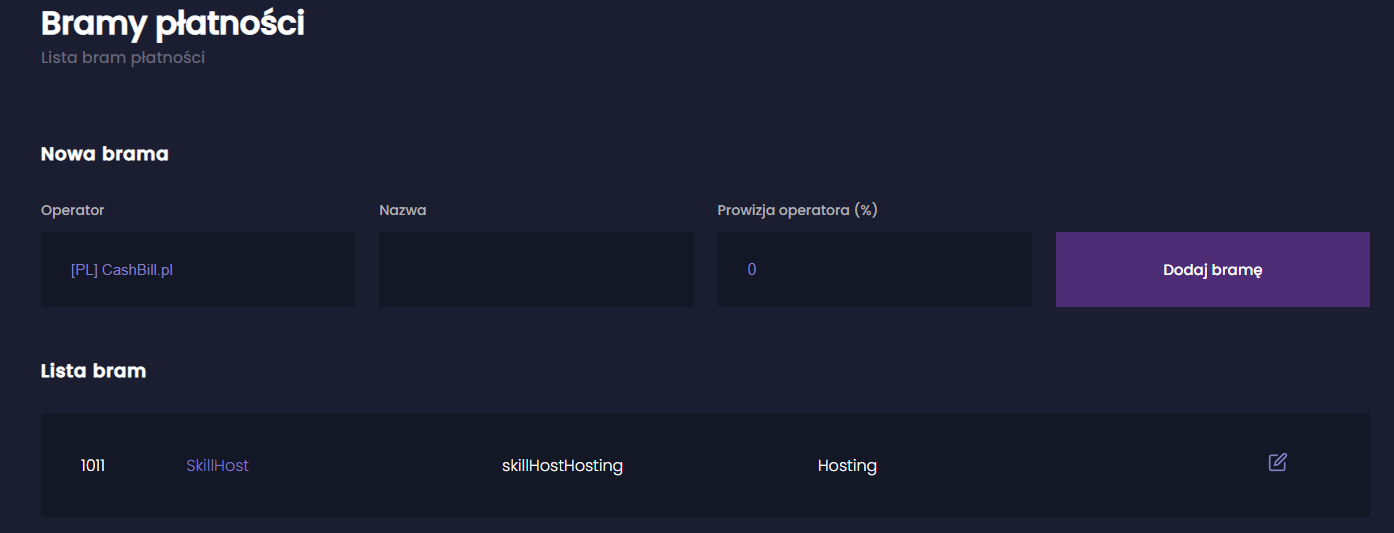Open the Operator dropdown
Viewport: 1394px width, 533px height.
pos(198,270)
